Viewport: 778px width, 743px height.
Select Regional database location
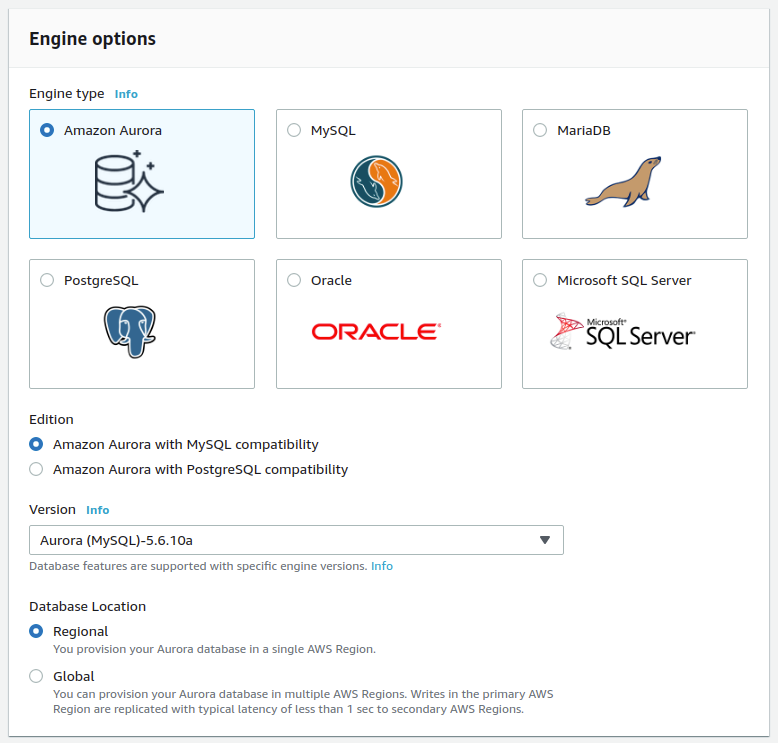pos(36,631)
